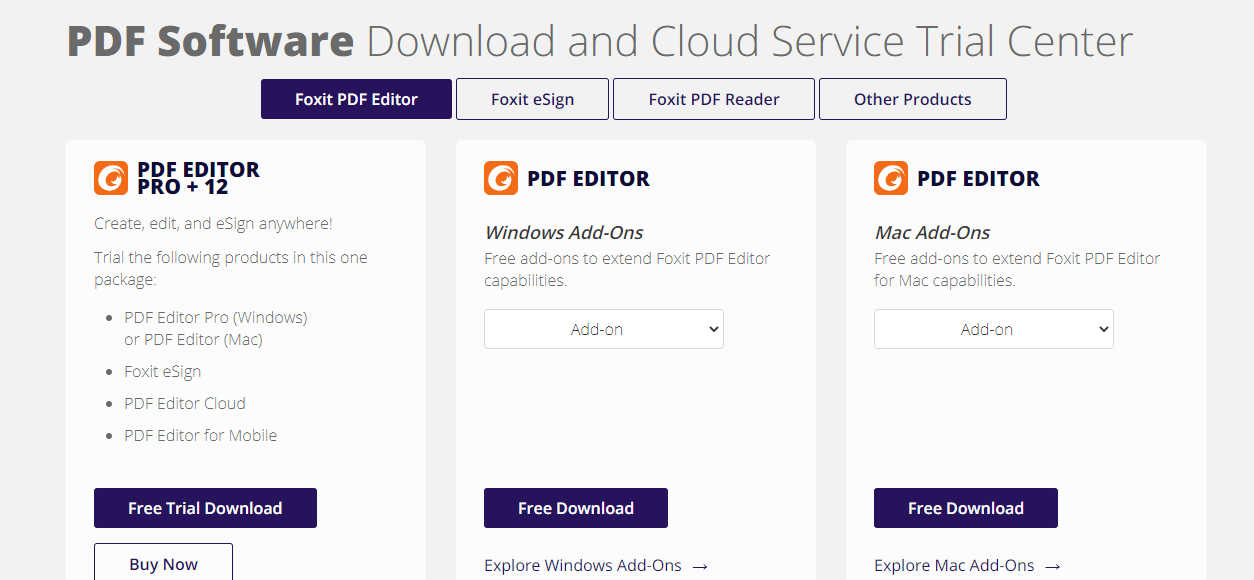Screen dimensions: 1254x580
Task: Click the Free Trial Download button
Action: pos(205,508)
